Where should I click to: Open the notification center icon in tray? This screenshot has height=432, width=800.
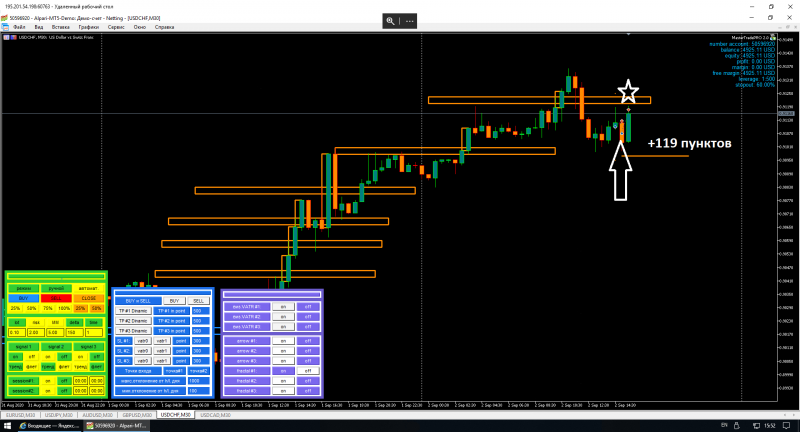[786, 425]
